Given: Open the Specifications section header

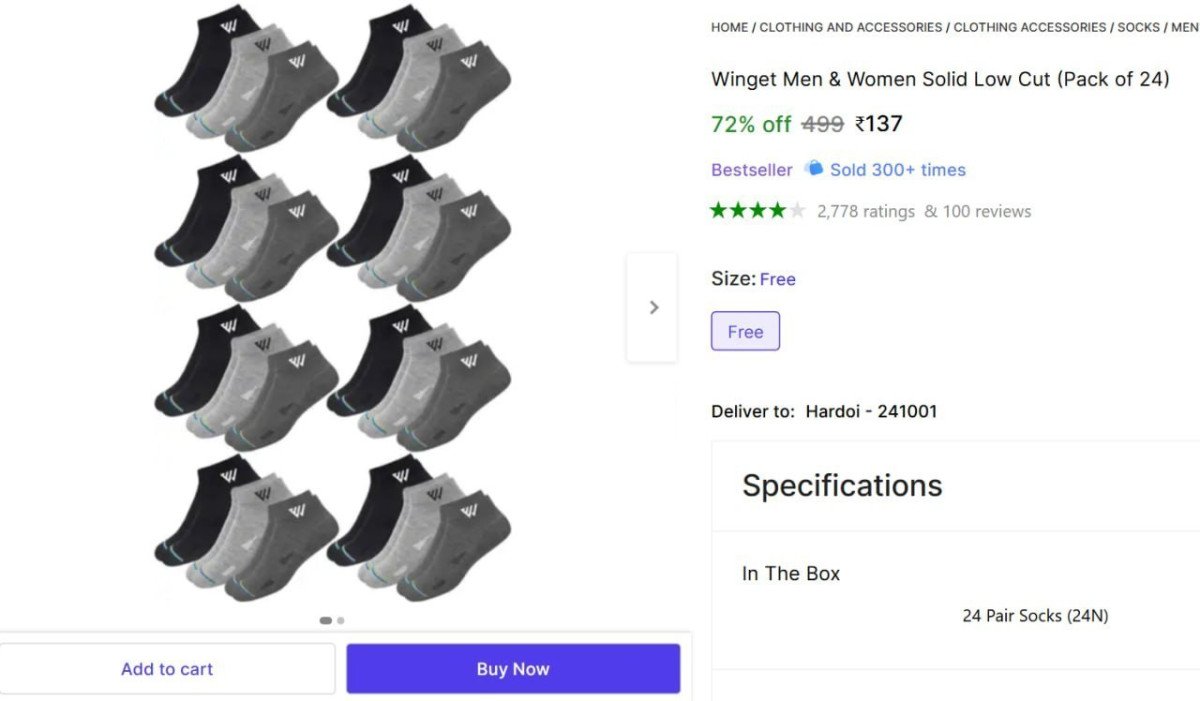Looking at the screenshot, I should pos(842,486).
